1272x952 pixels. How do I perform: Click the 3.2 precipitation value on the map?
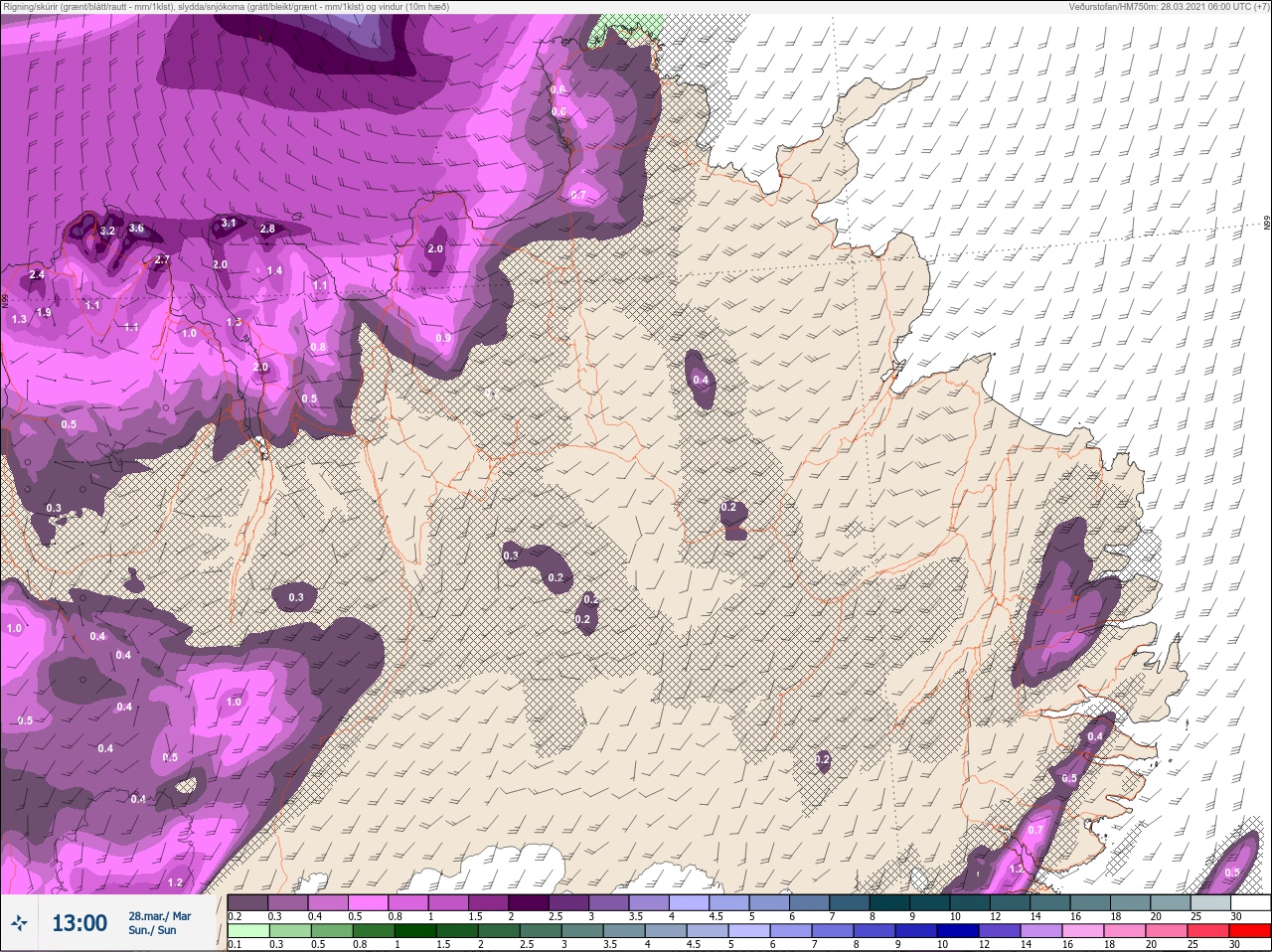(108, 231)
